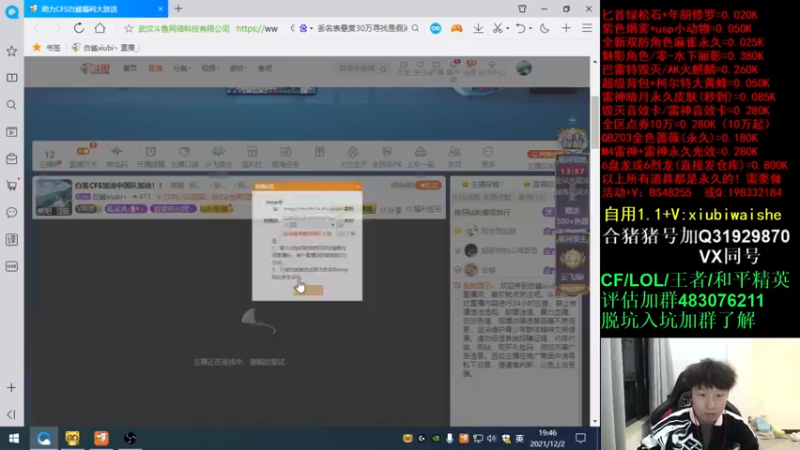Open the scissors screenshot tool
This screenshot has height=450, width=800.
497,29
